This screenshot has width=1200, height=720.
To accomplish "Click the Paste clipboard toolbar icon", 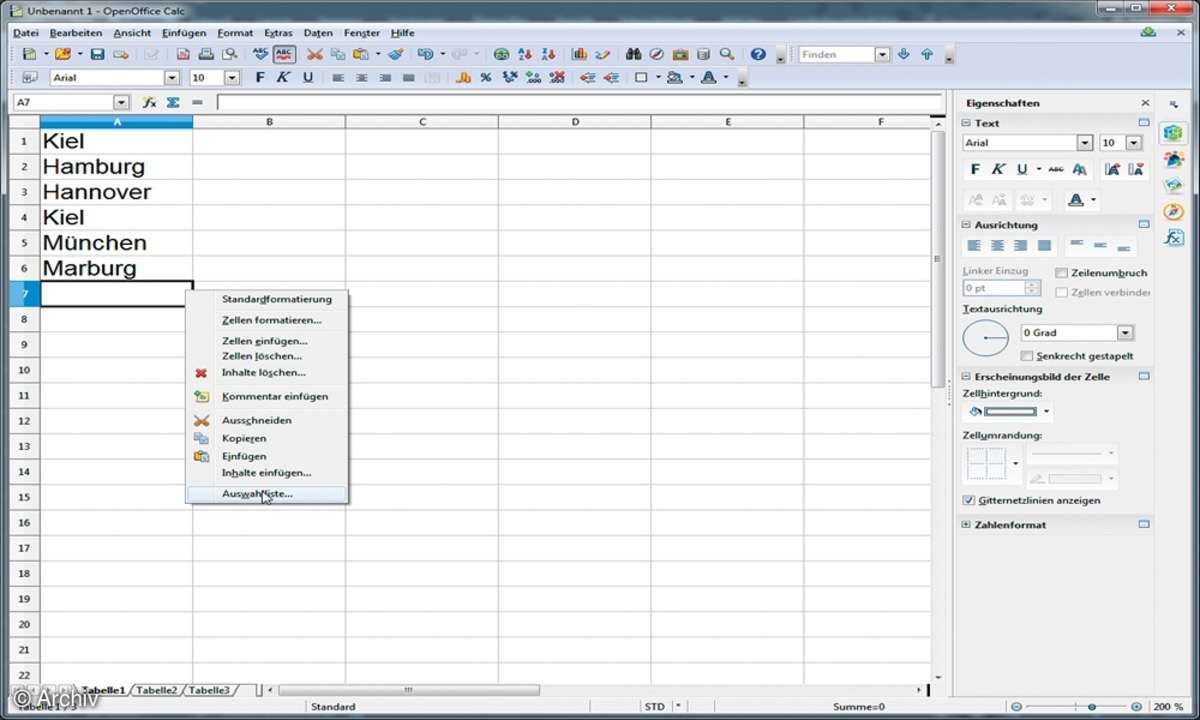I will point(360,54).
